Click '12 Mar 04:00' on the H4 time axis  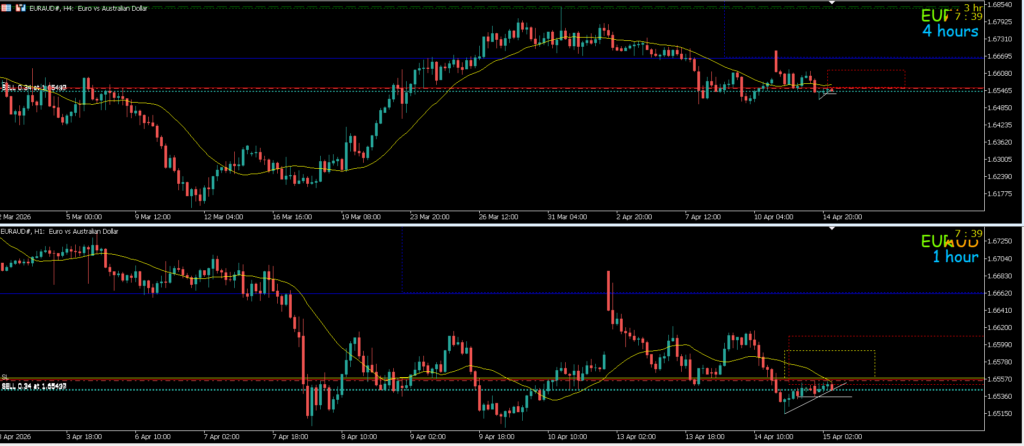pyautogui.click(x=222, y=215)
